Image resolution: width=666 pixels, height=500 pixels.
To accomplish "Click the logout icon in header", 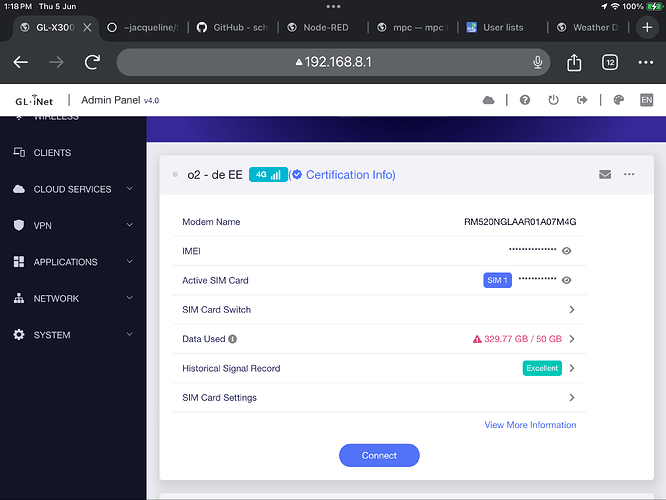I will pos(581,100).
